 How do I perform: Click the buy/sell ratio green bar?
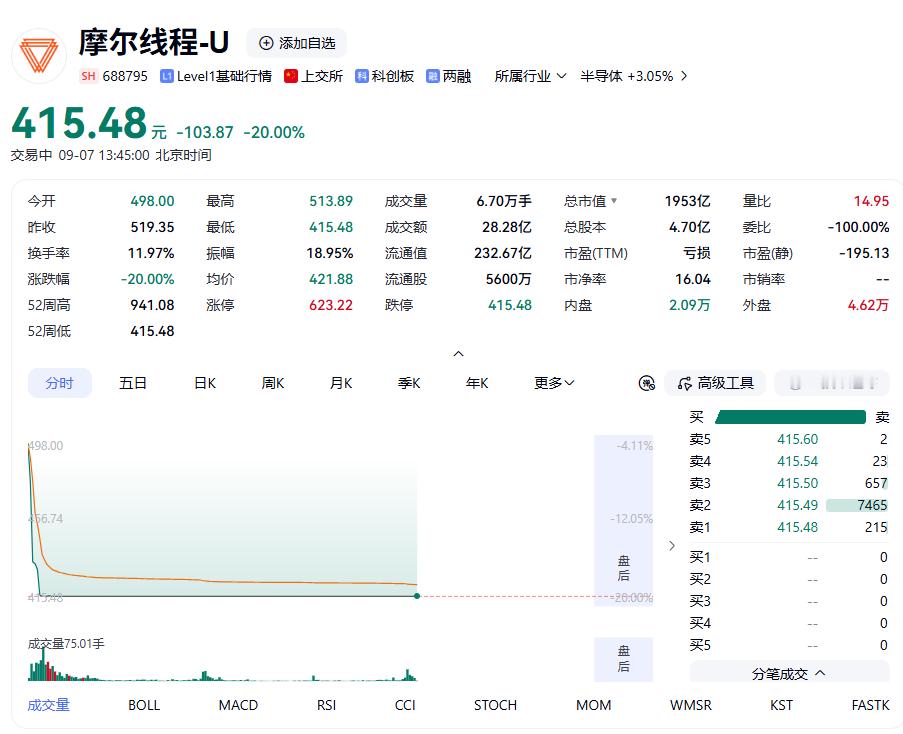point(790,417)
